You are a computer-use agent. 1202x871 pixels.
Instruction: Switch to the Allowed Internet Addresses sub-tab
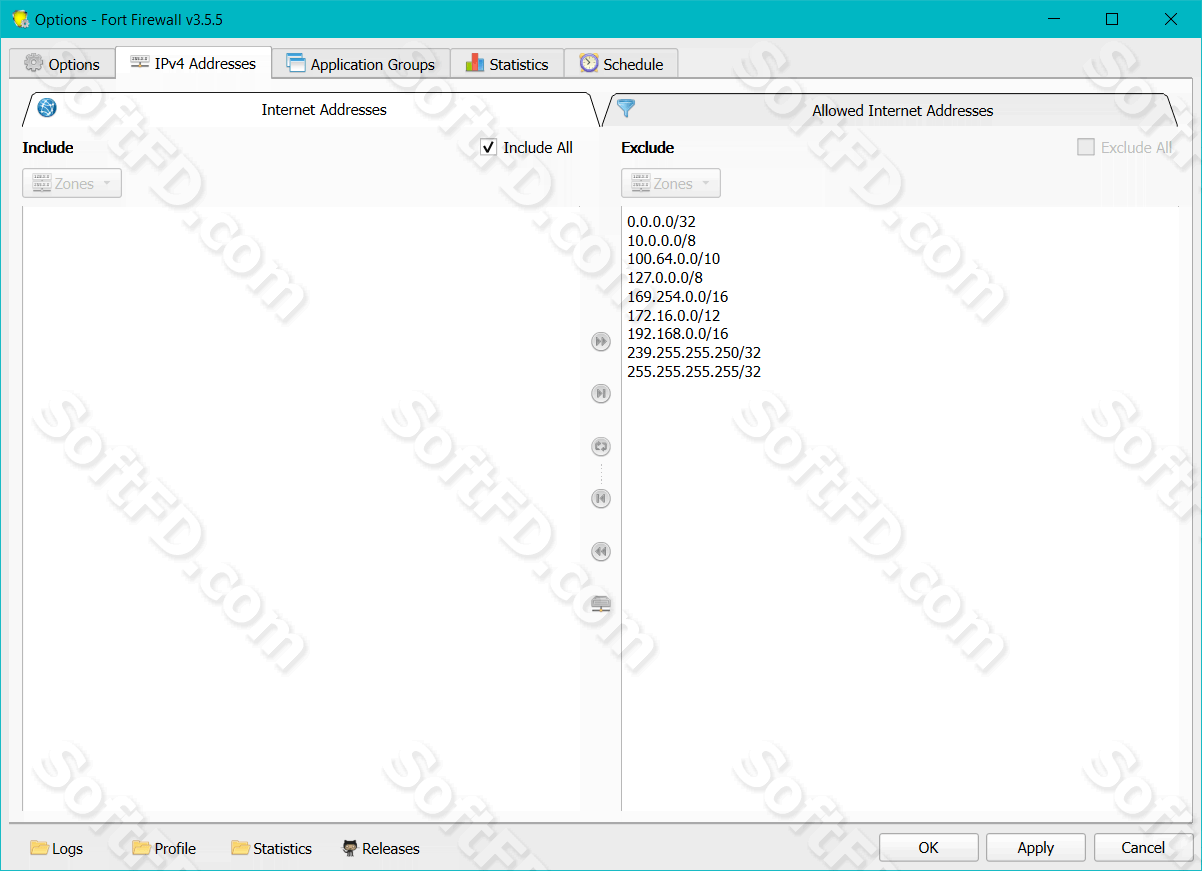(891, 111)
